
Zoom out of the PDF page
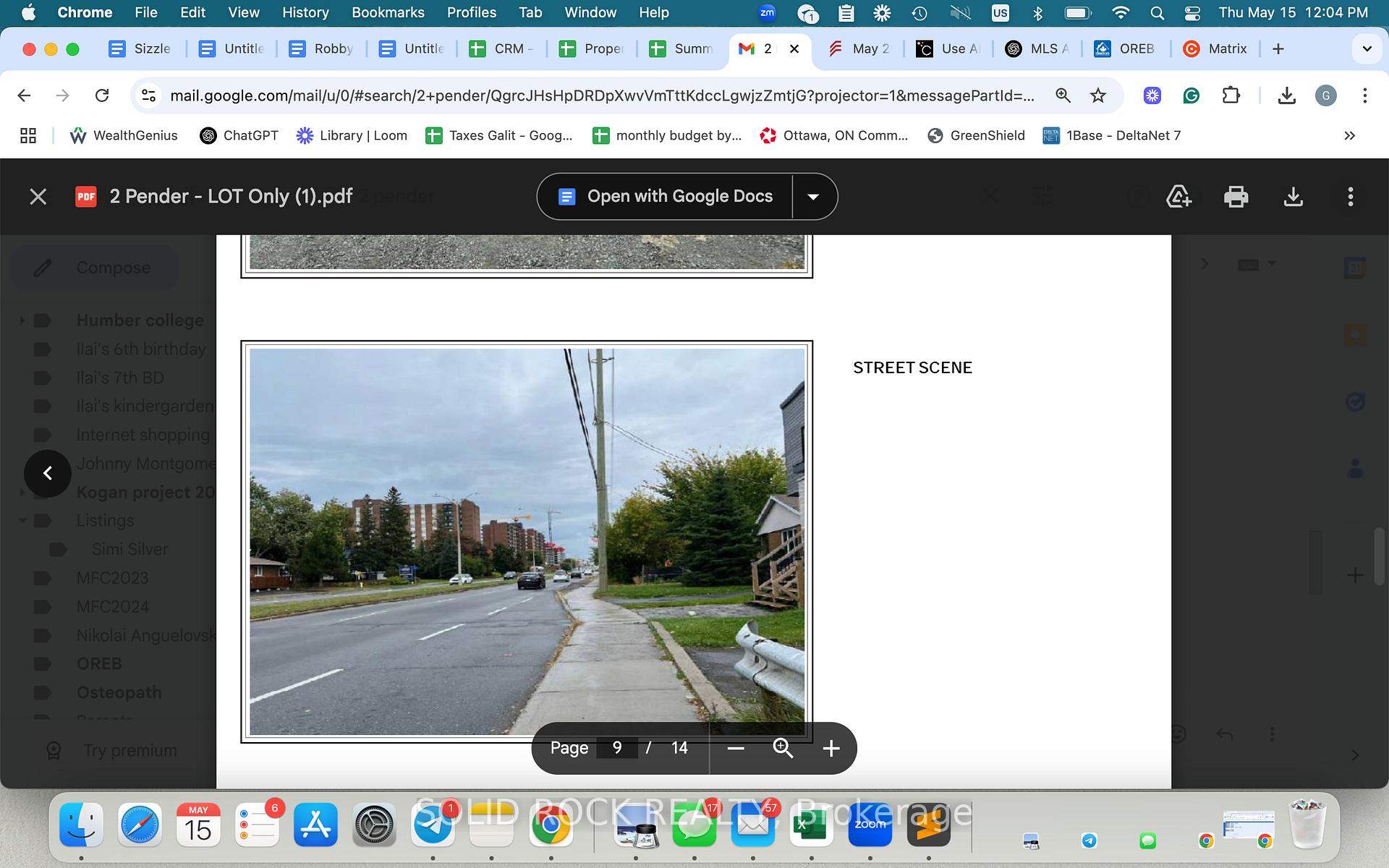(x=736, y=748)
